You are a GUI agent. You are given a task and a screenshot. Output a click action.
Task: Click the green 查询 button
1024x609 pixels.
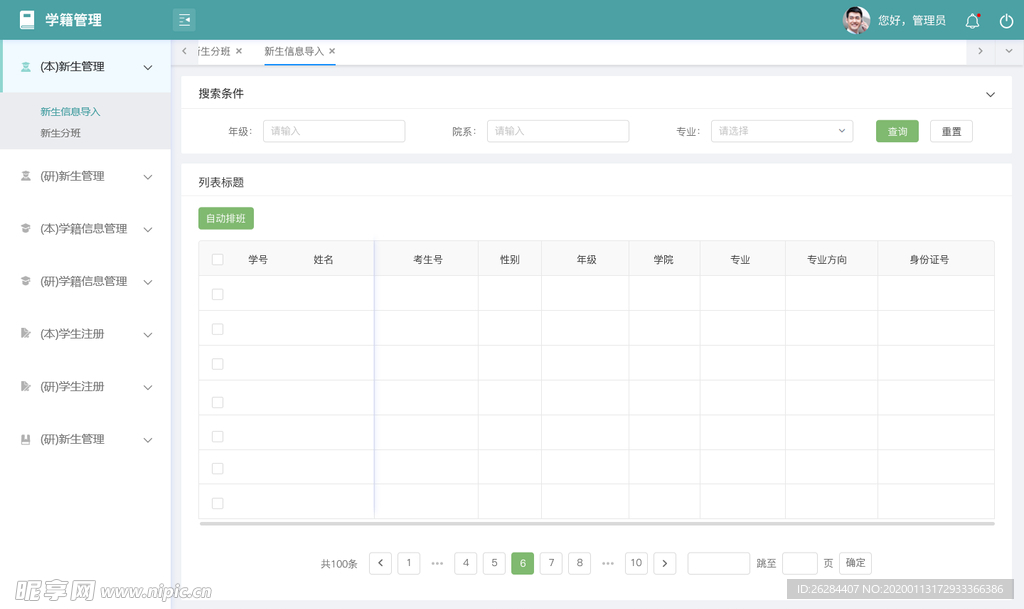(897, 131)
